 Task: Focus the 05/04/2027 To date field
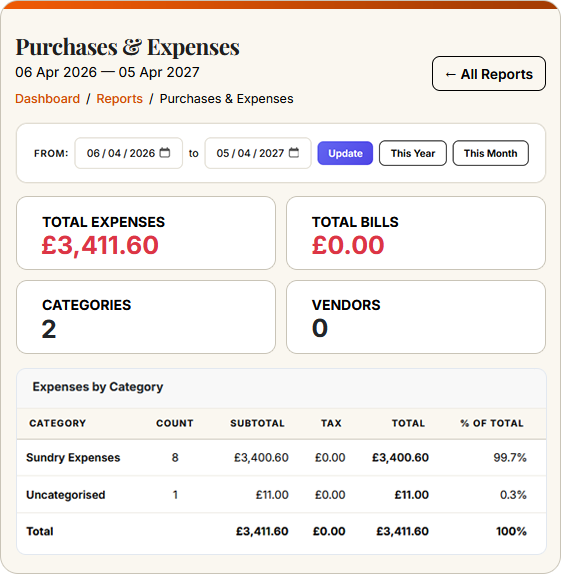(x=258, y=153)
